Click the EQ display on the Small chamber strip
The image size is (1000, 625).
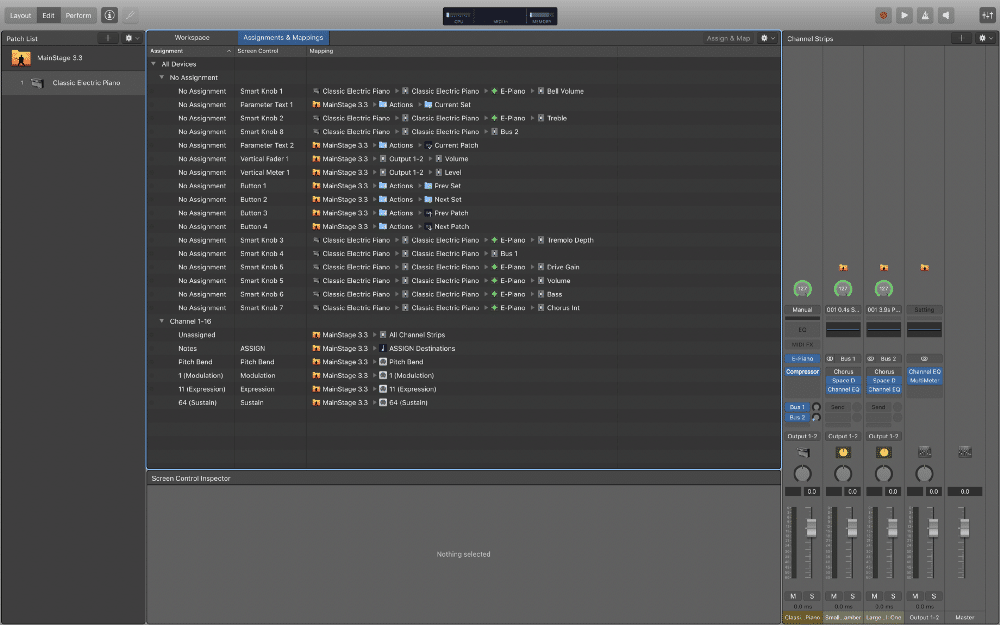(x=843, y=329)
